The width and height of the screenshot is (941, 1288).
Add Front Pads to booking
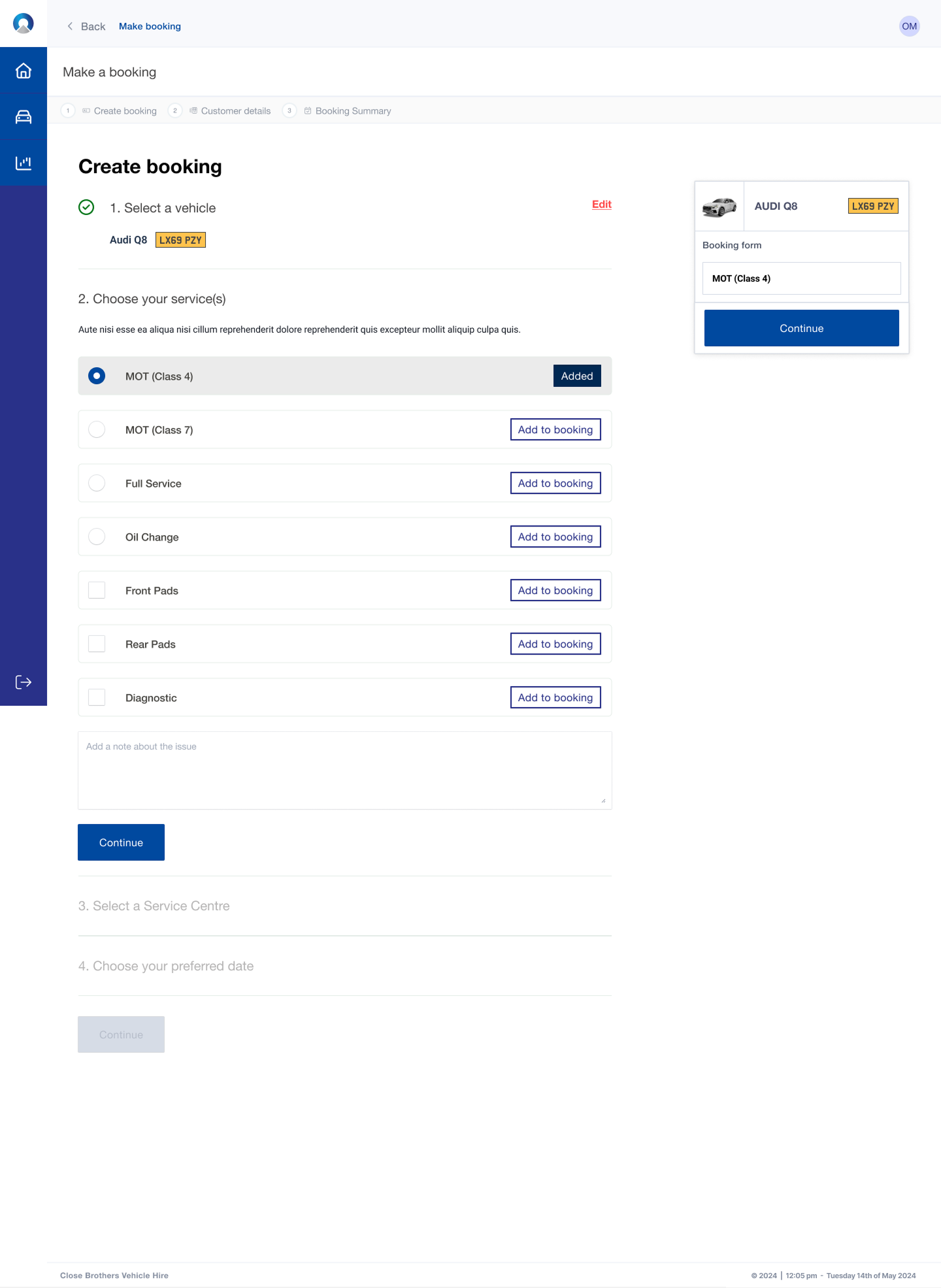pos(555,590)
